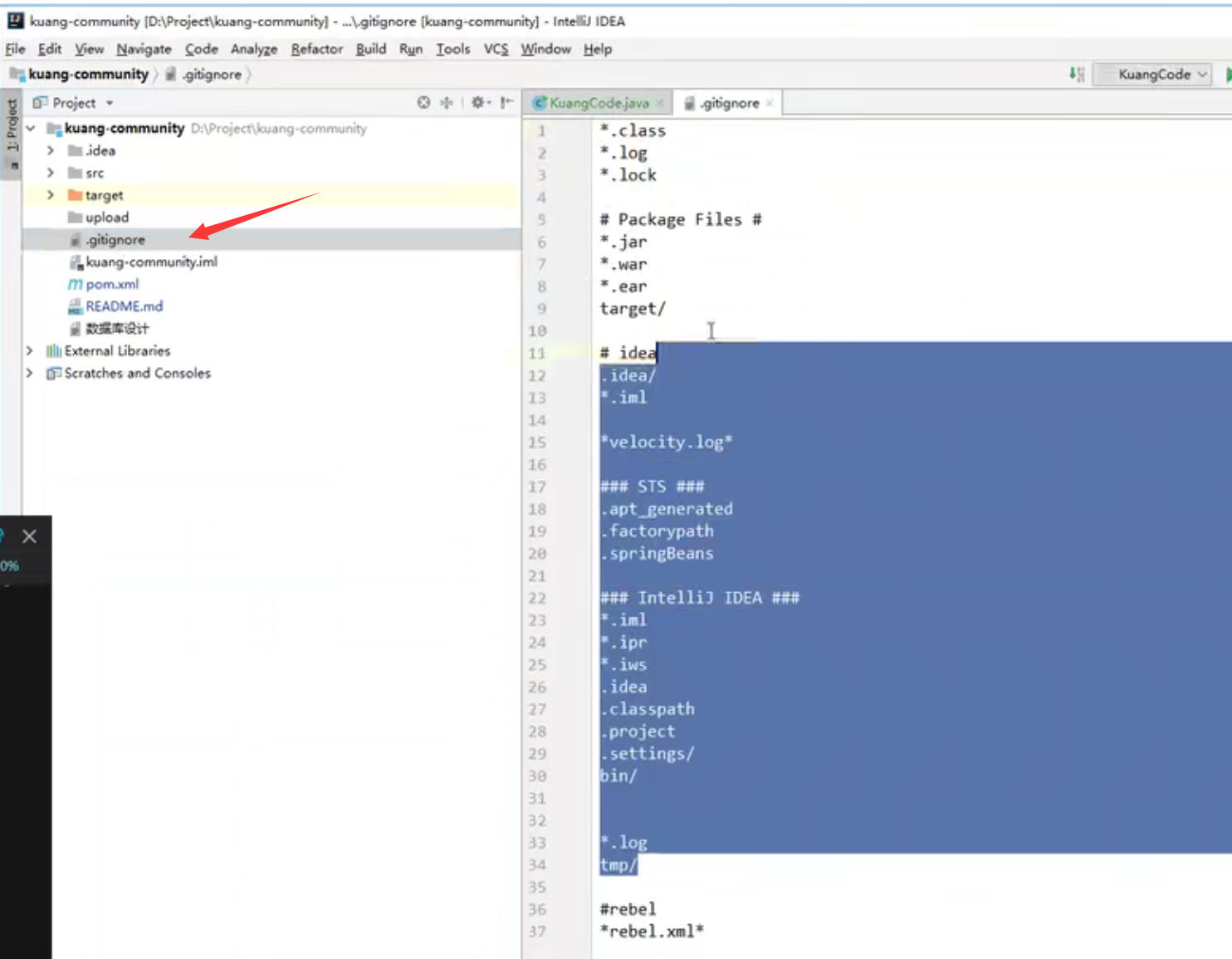Expand External Libraries node
The width and height of the screenshot is (1232, 959).
tap(30, 350)
